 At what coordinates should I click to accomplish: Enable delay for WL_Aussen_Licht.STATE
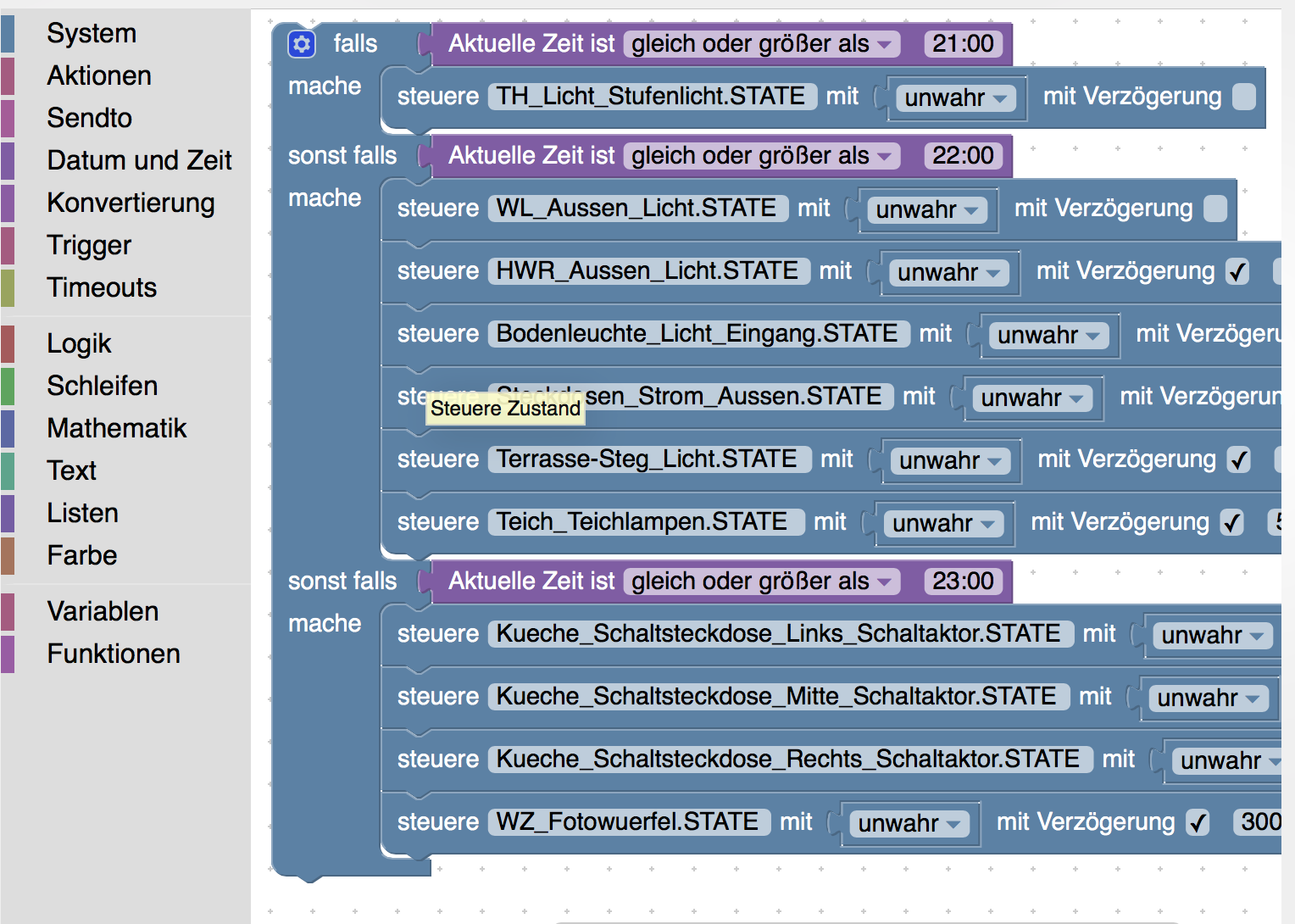(x=1214, y=209)
